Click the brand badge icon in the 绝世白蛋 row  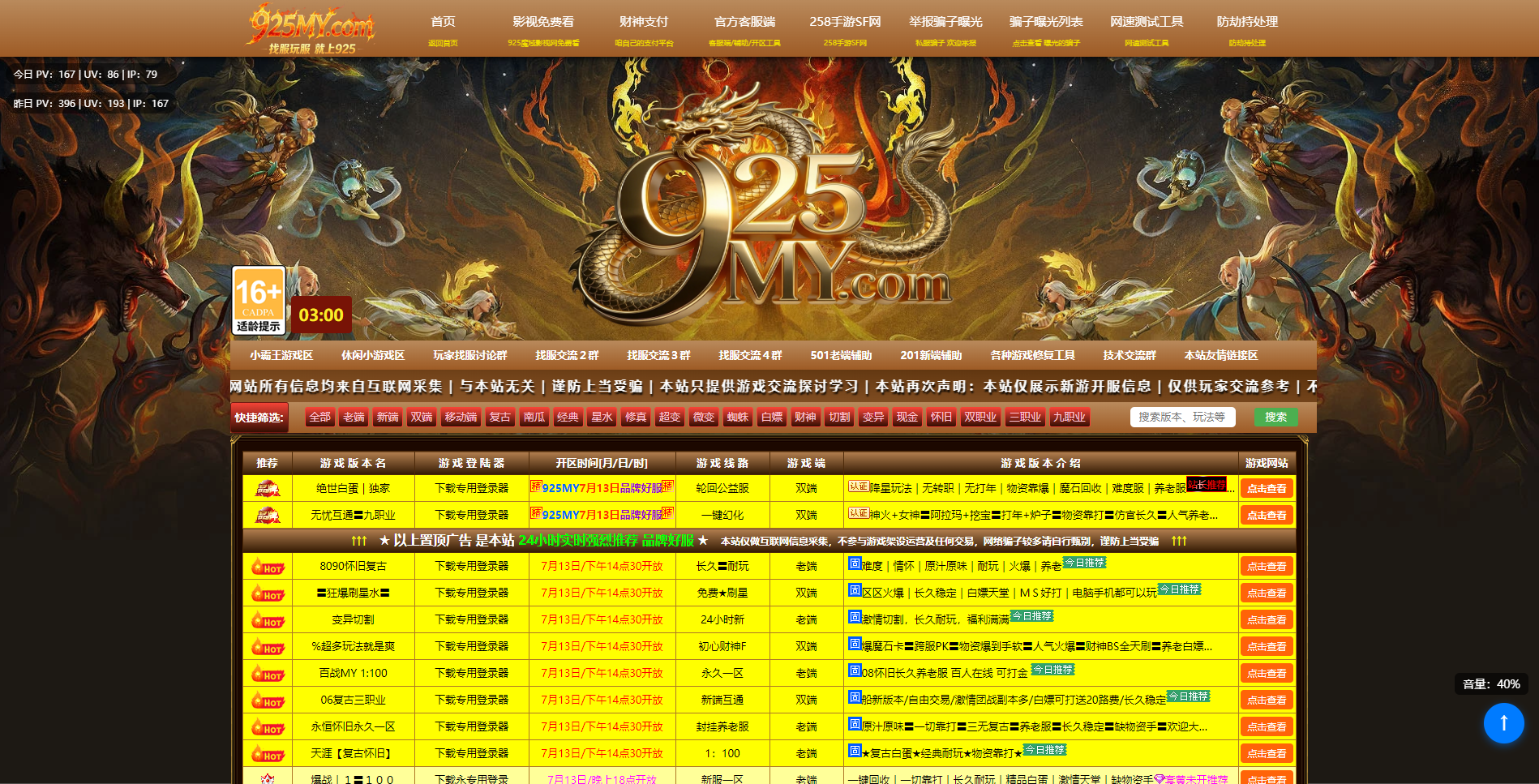268,488
